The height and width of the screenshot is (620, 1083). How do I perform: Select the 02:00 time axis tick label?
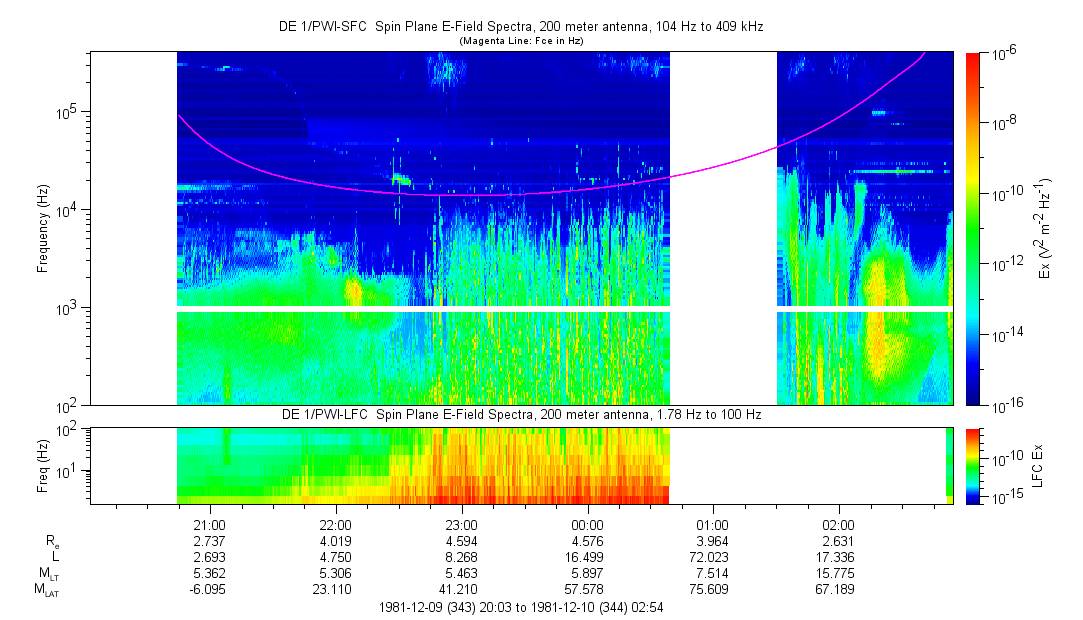pos(839,525)
